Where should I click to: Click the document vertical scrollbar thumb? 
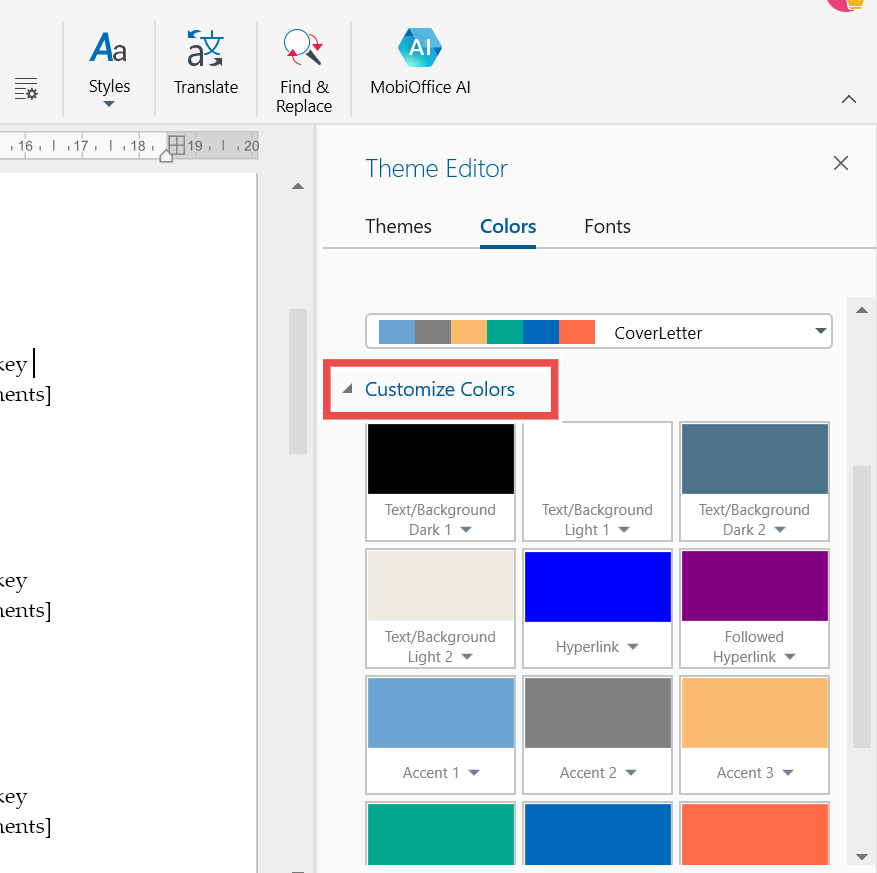point(298,381)
